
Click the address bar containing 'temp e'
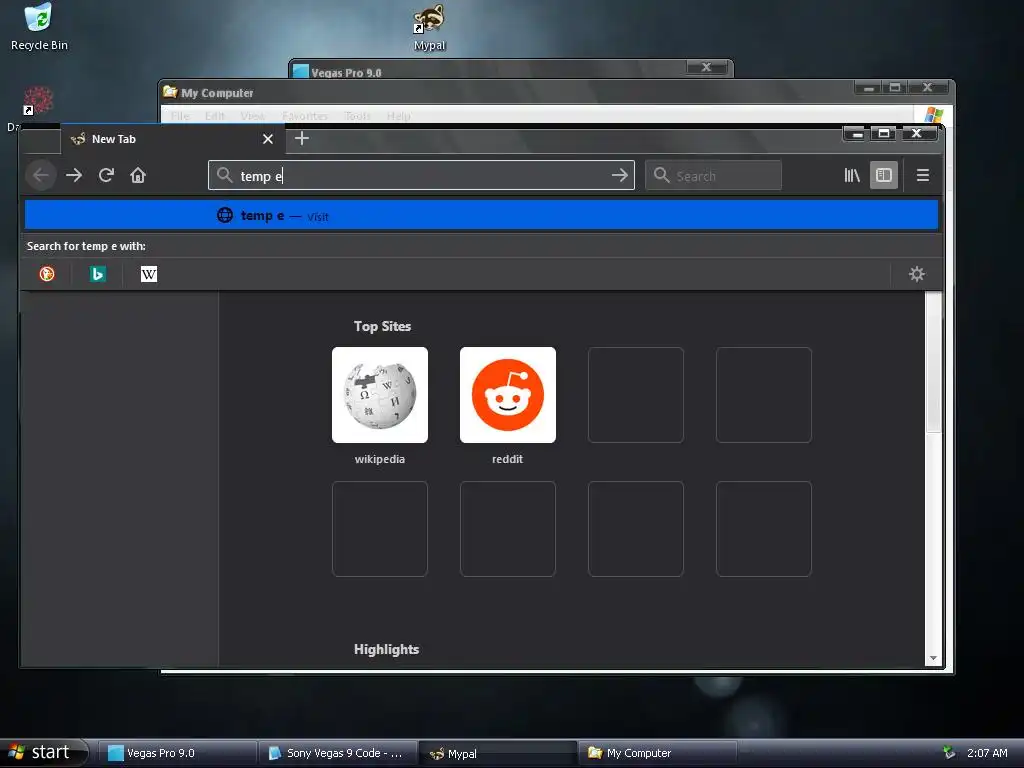coord(421,176)
